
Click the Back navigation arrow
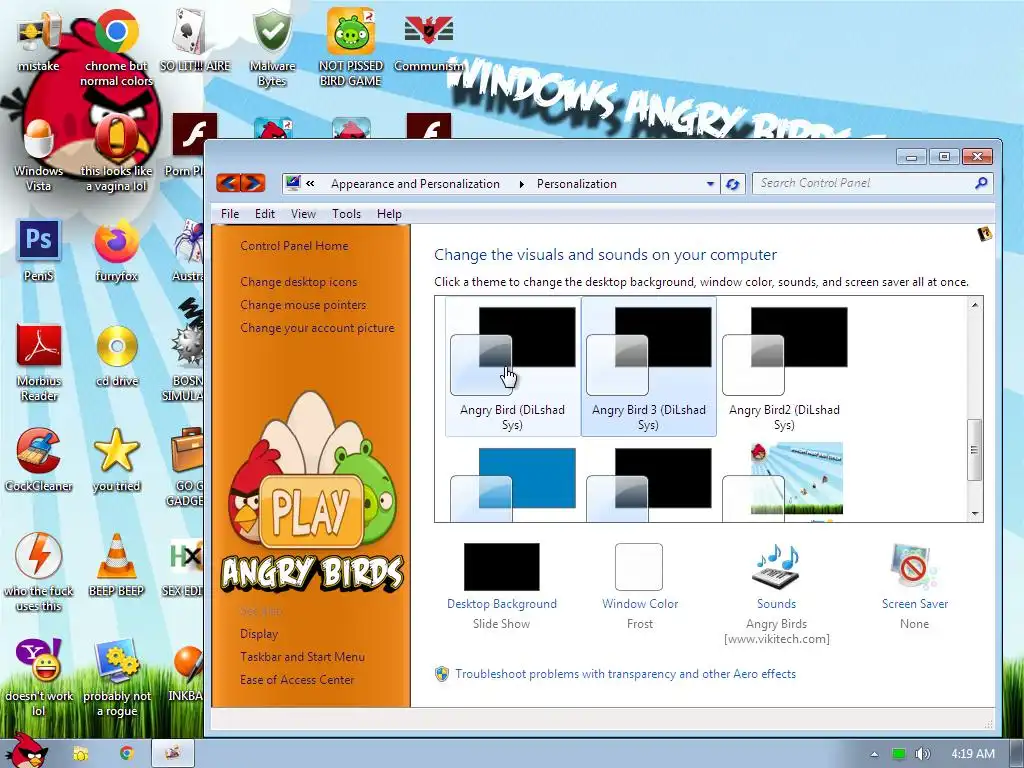[229, 183]
